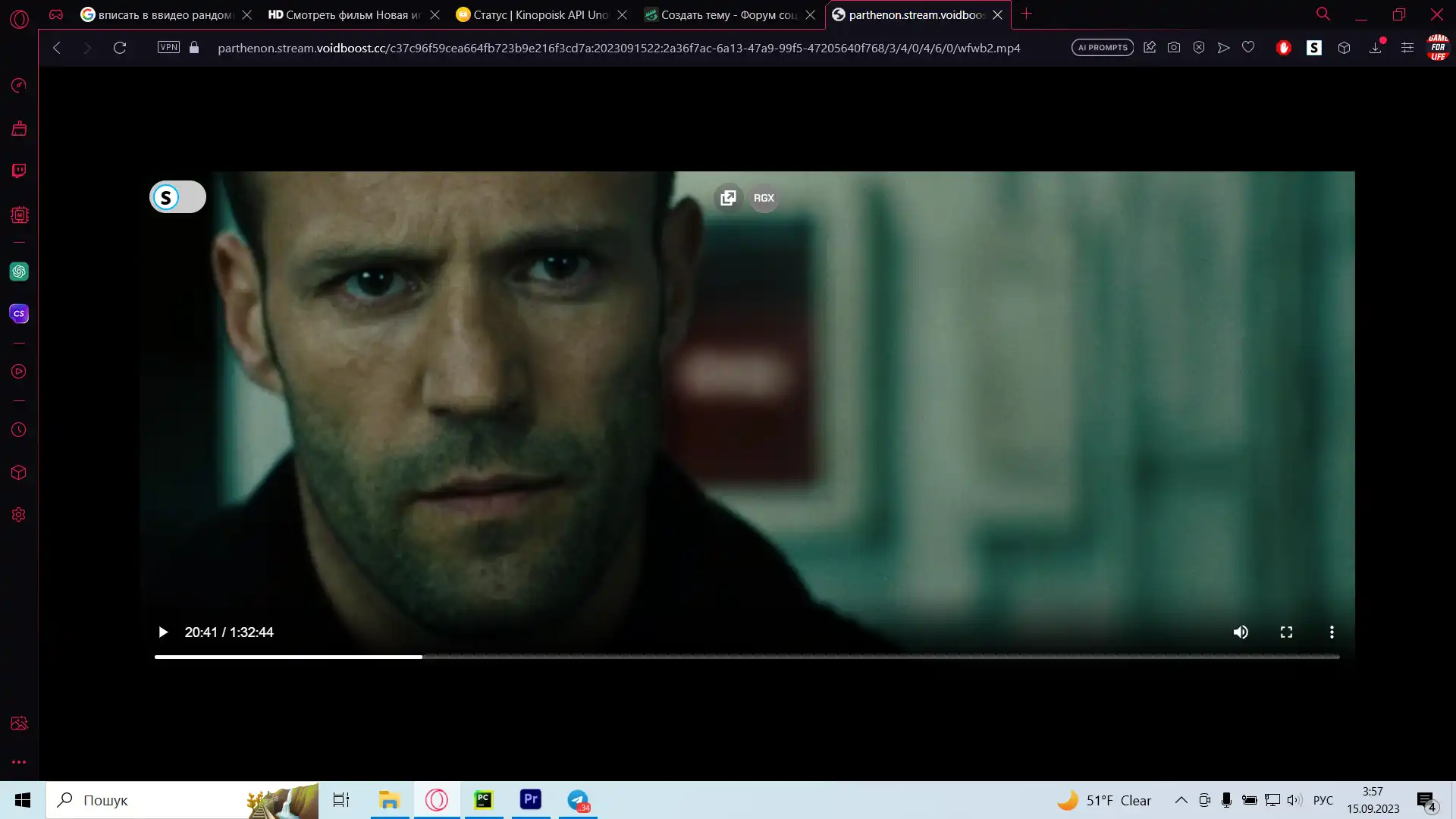
Task: Click the snapshot camera icon in address bar
Action: click(x=1174, y=48)
